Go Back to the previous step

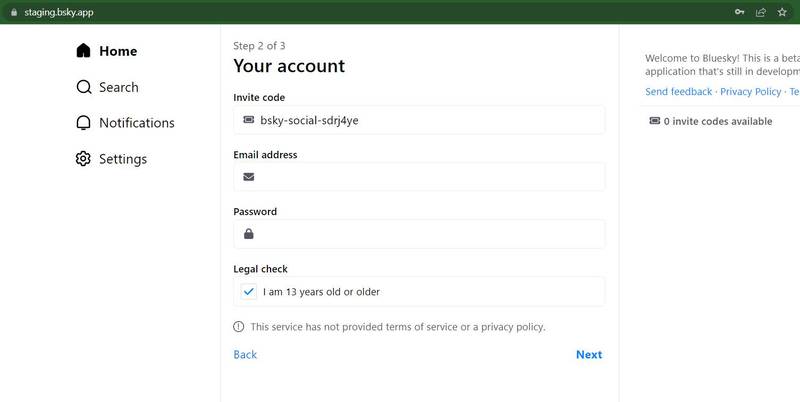pyautogui.click(x=245, y=355)
